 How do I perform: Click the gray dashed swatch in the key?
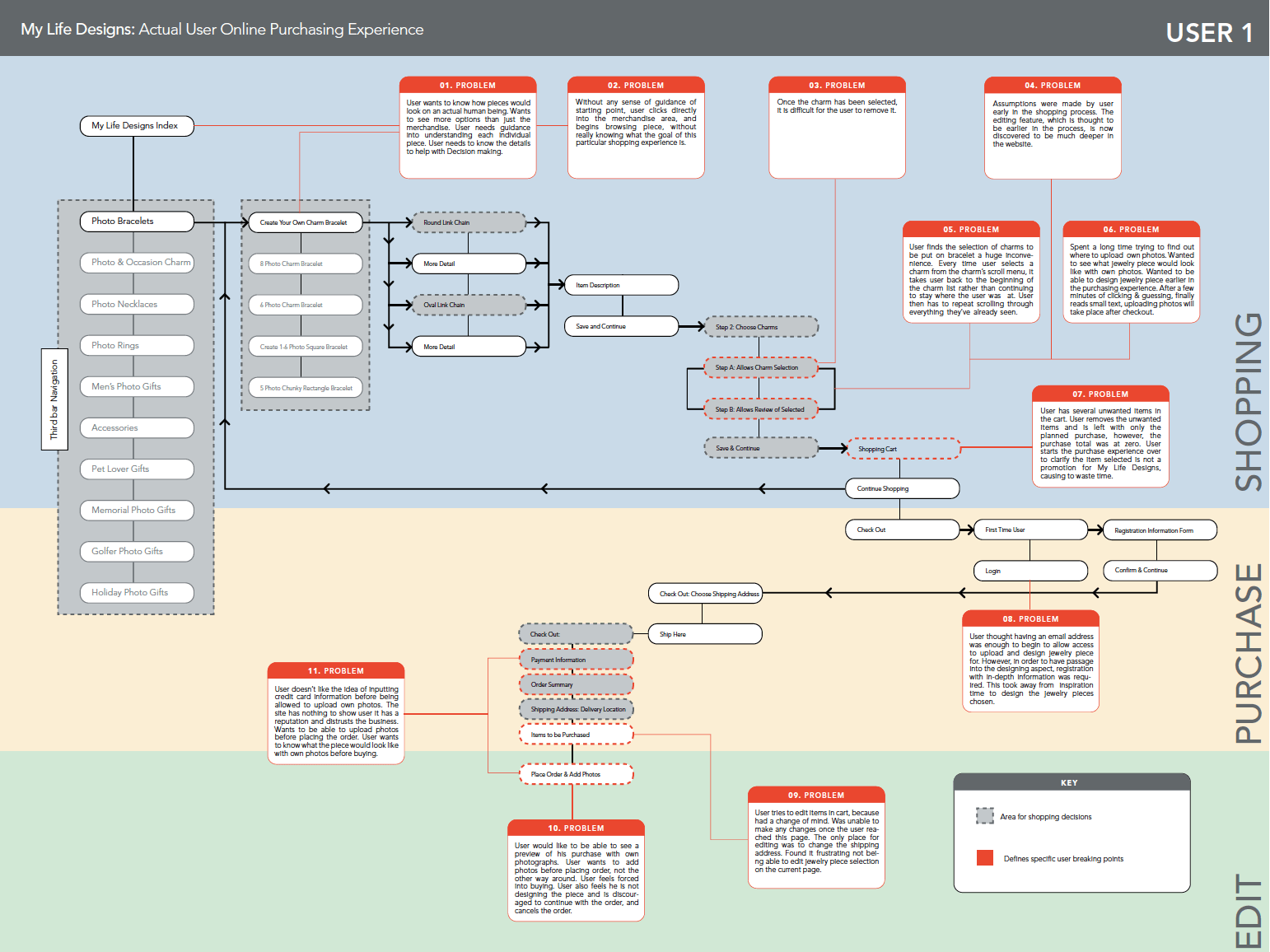point(985,816)
